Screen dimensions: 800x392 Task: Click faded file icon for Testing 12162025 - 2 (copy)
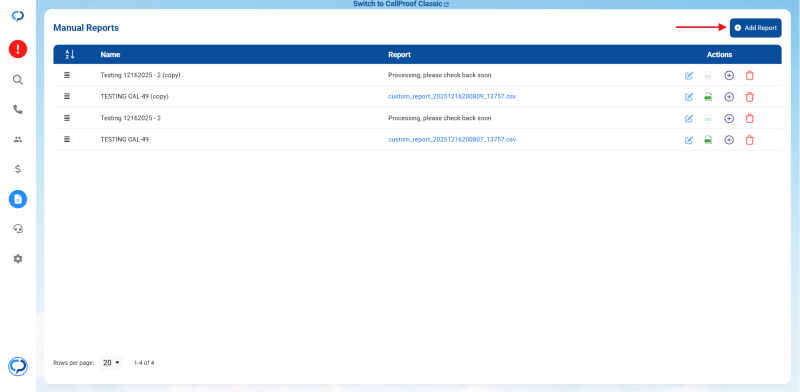click(708, 76)
